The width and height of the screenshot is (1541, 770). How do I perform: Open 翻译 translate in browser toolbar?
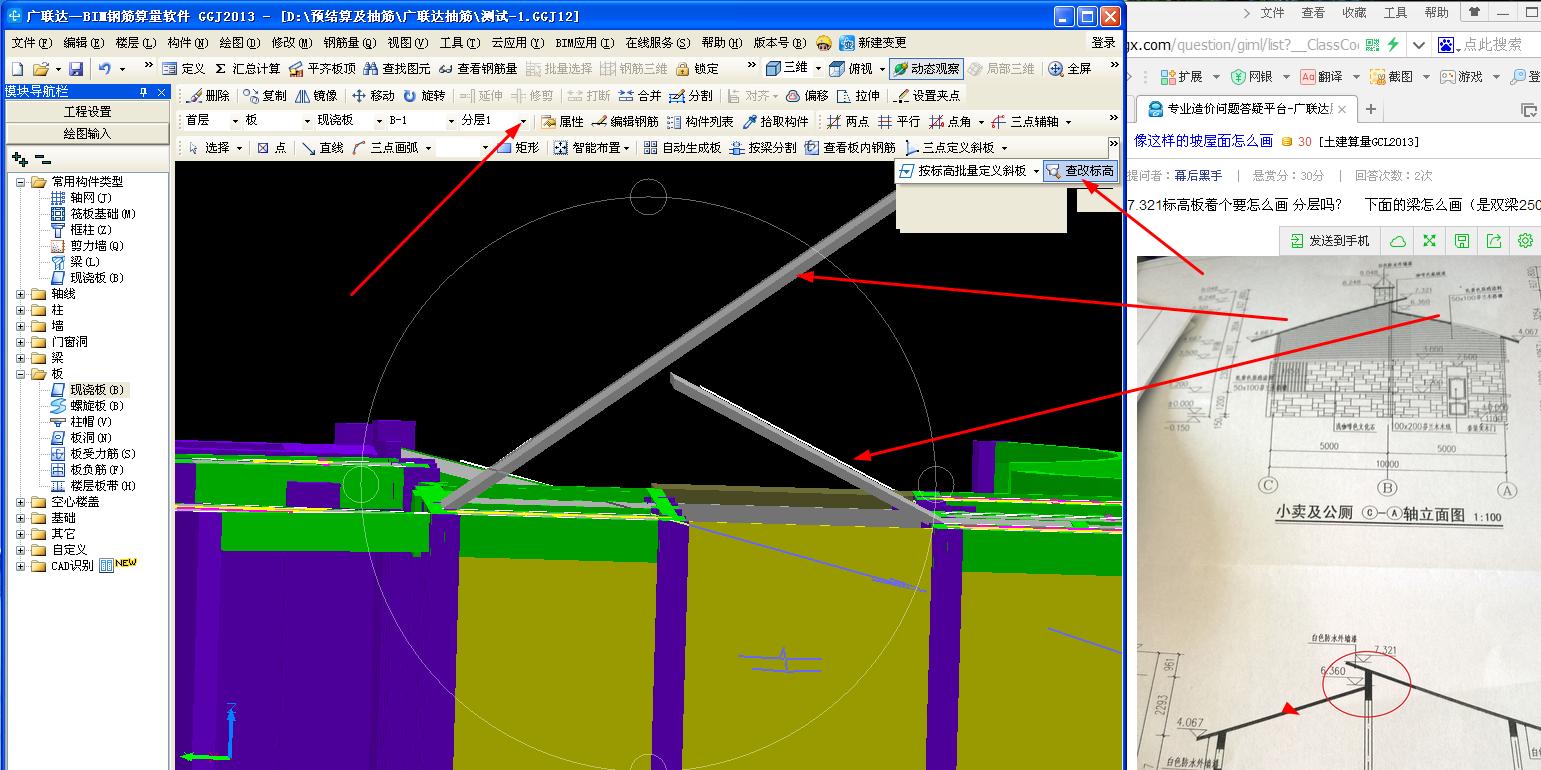click(x=1321, y=77)
